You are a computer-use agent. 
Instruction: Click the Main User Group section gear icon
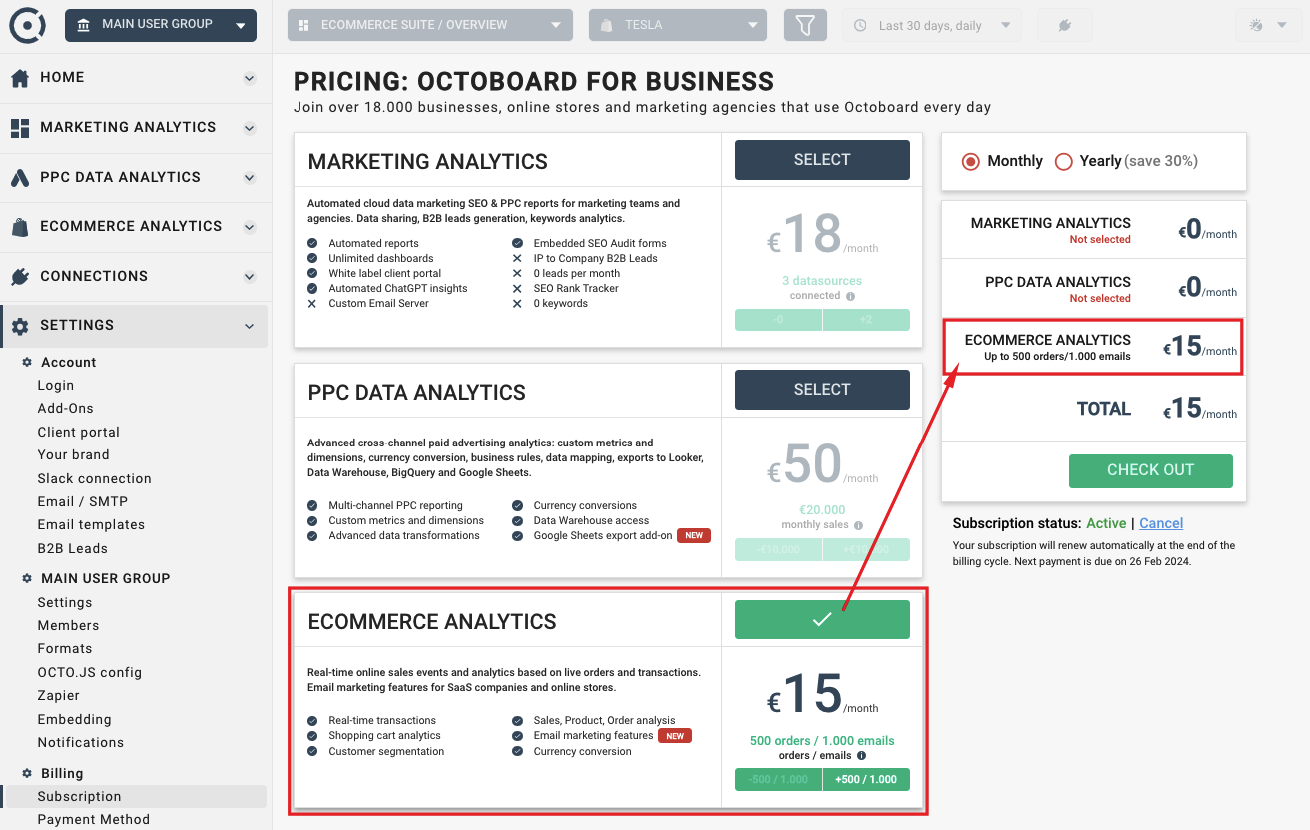point(27,578)
